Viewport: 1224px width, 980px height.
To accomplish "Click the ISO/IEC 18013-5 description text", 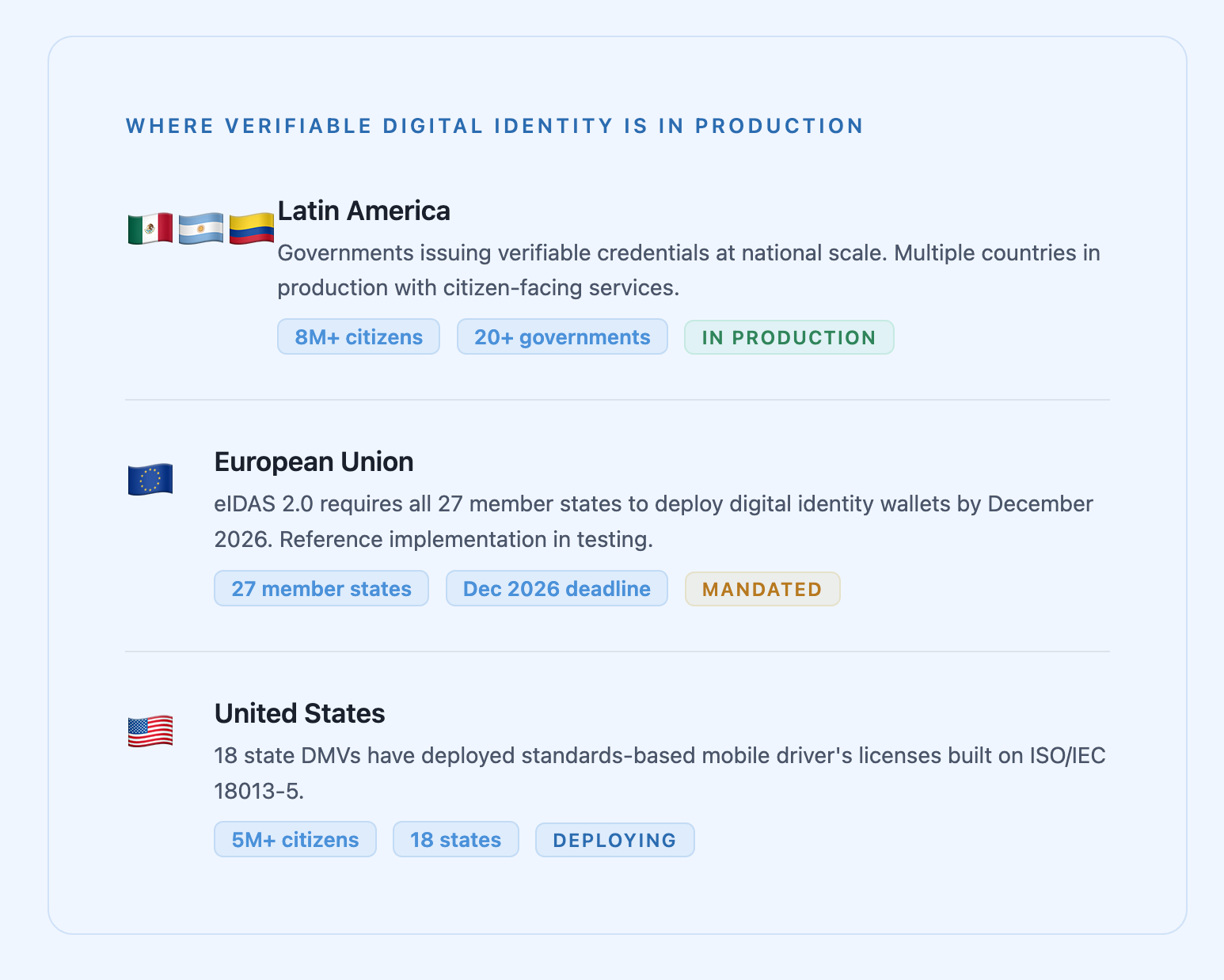I will tap(660, 773).
